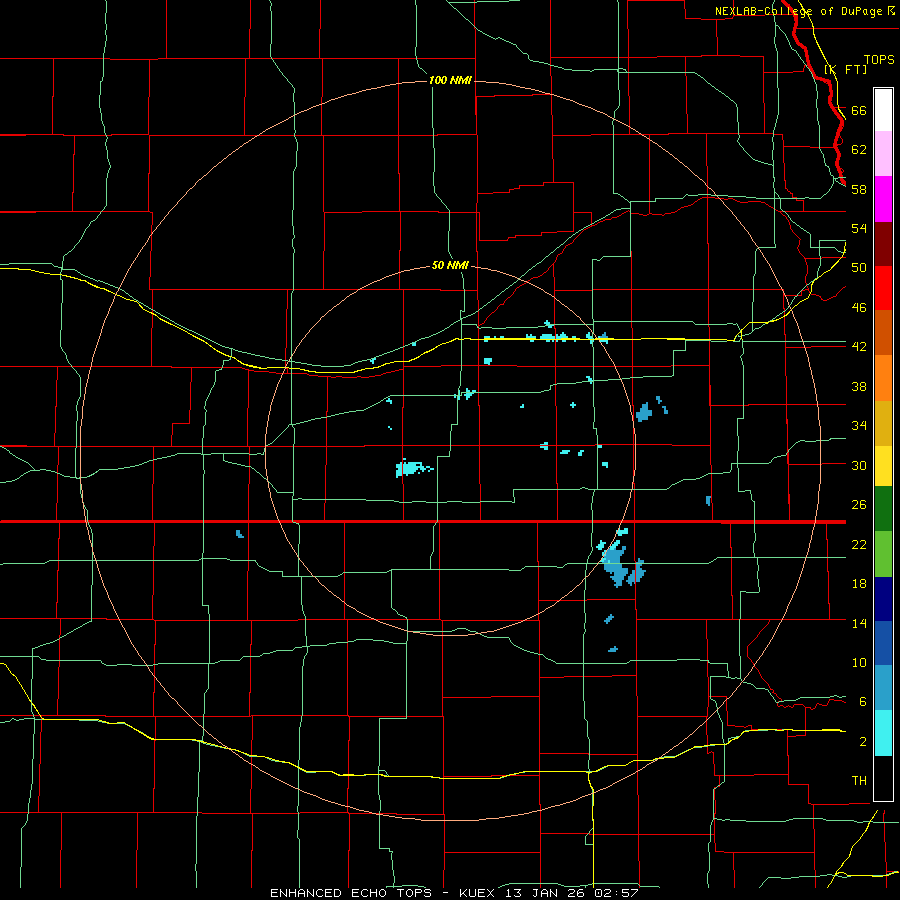Click the black TH legend swatch

coord(883,778)
